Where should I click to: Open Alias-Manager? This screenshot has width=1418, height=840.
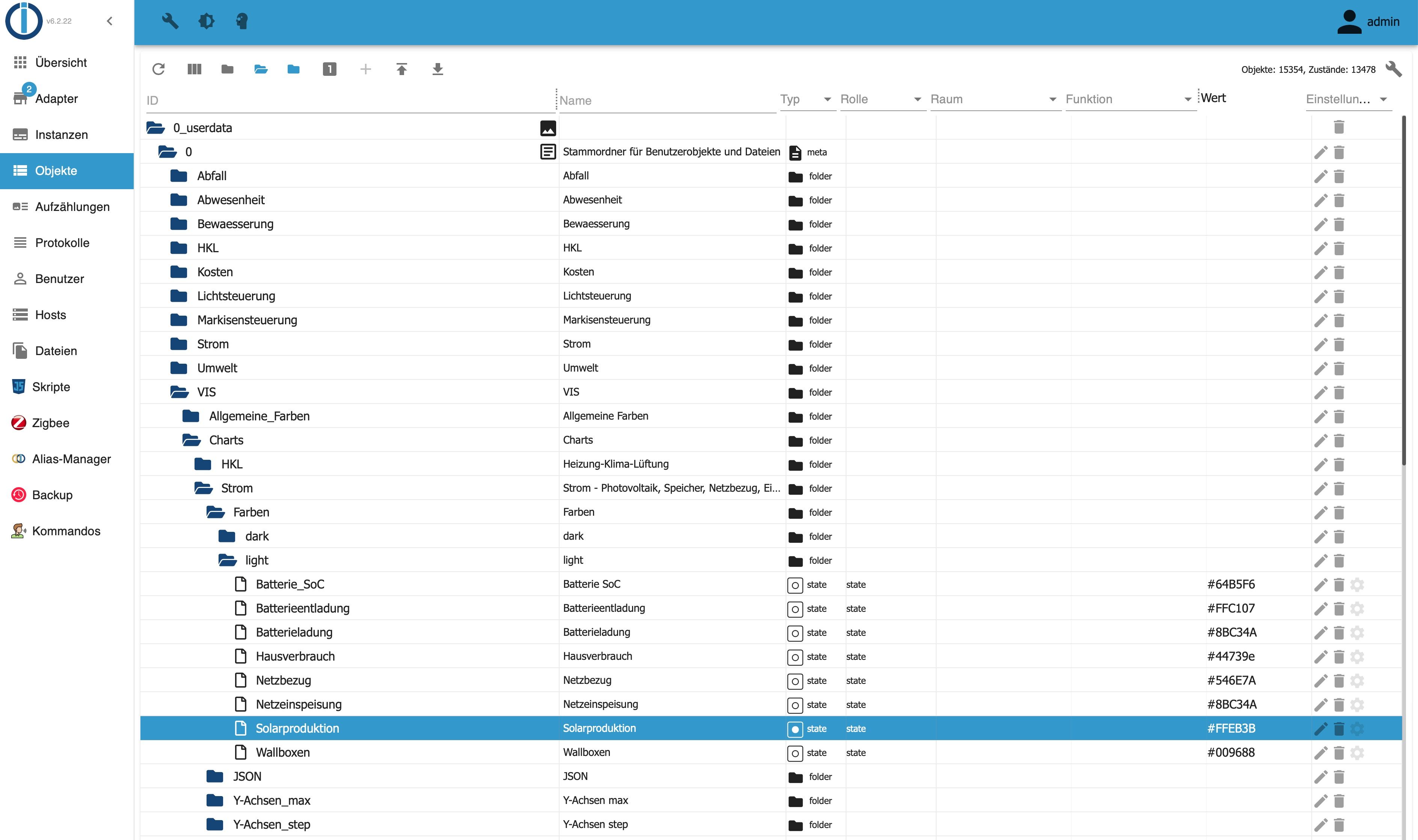tap(67, 459)
